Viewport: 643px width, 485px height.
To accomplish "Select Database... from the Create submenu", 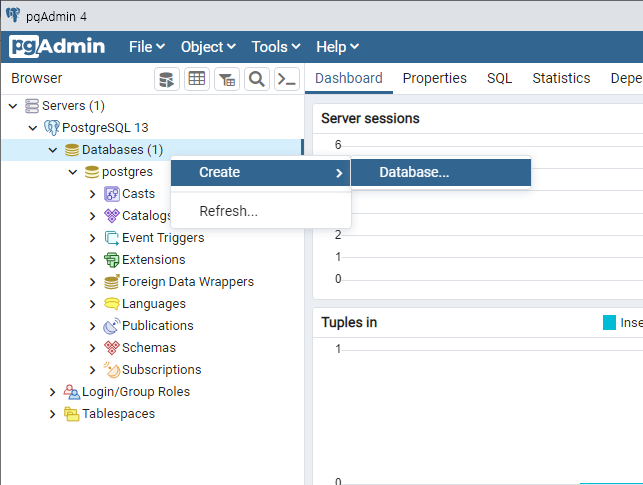I will click(x=441, y=173).
